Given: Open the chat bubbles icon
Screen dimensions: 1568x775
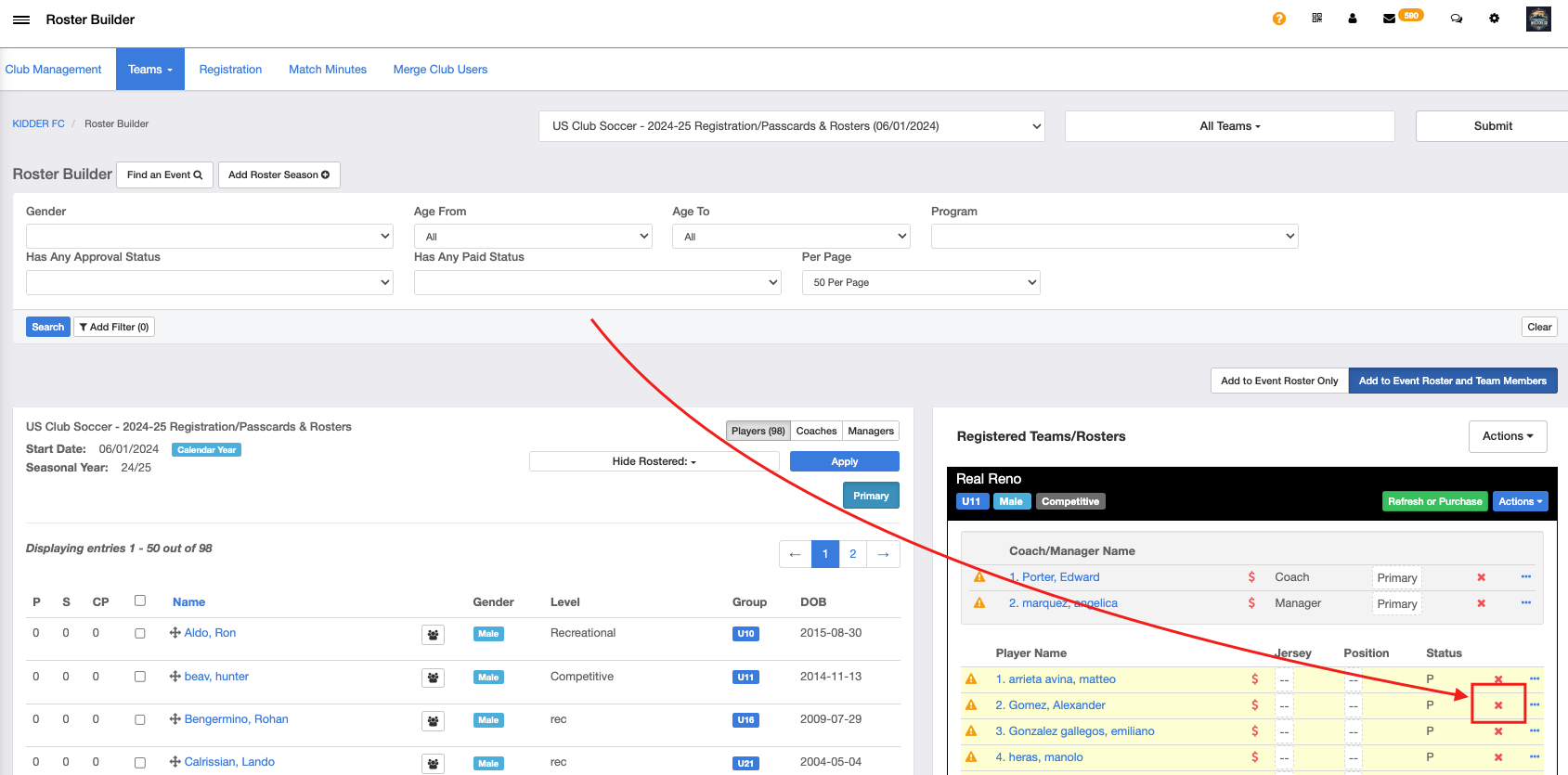Looking at the screenshot, I should coord(1456,19).
